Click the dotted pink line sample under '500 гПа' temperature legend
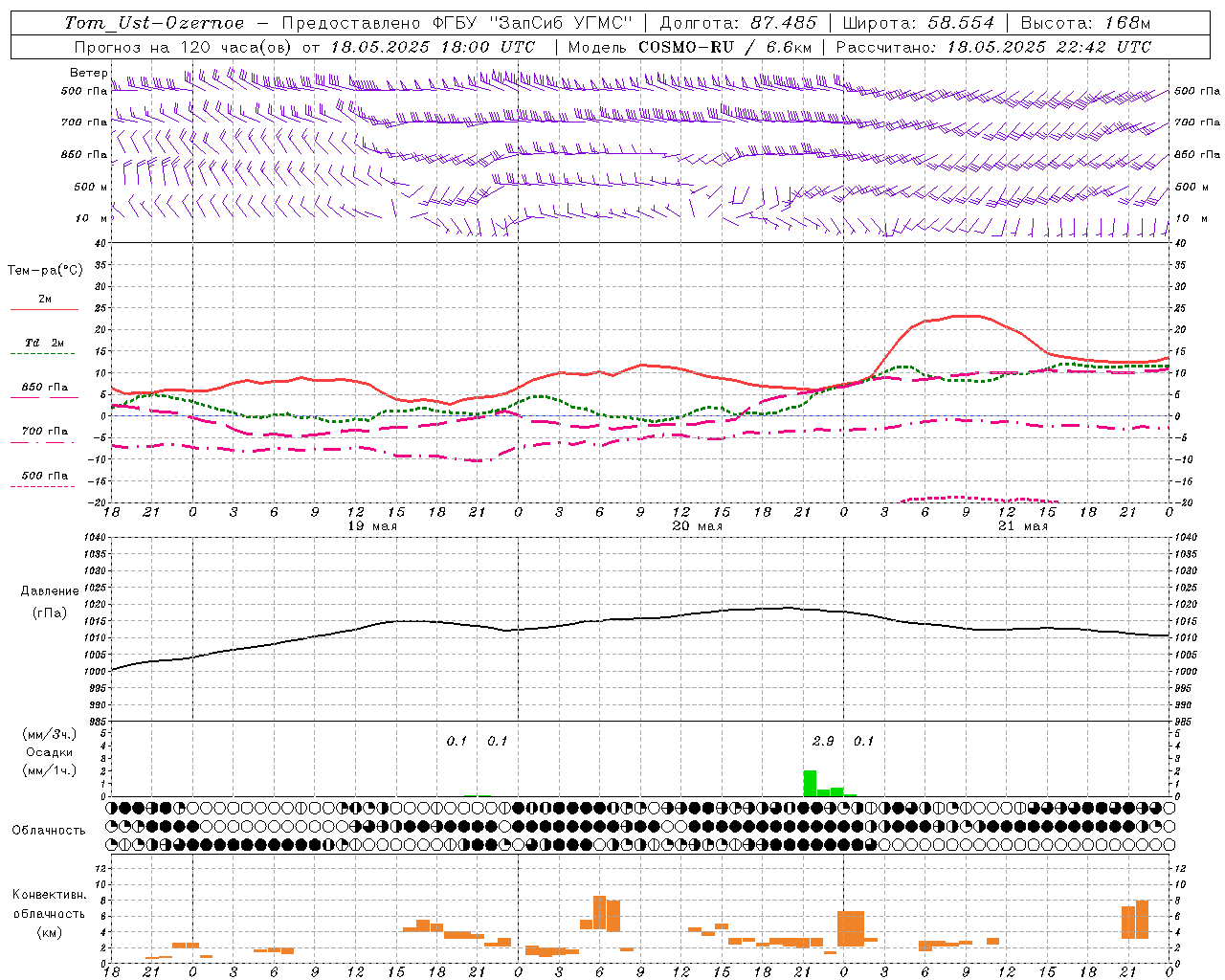Image resolution: width=1225 pixels, height=980 pixels. coord(42,486)
